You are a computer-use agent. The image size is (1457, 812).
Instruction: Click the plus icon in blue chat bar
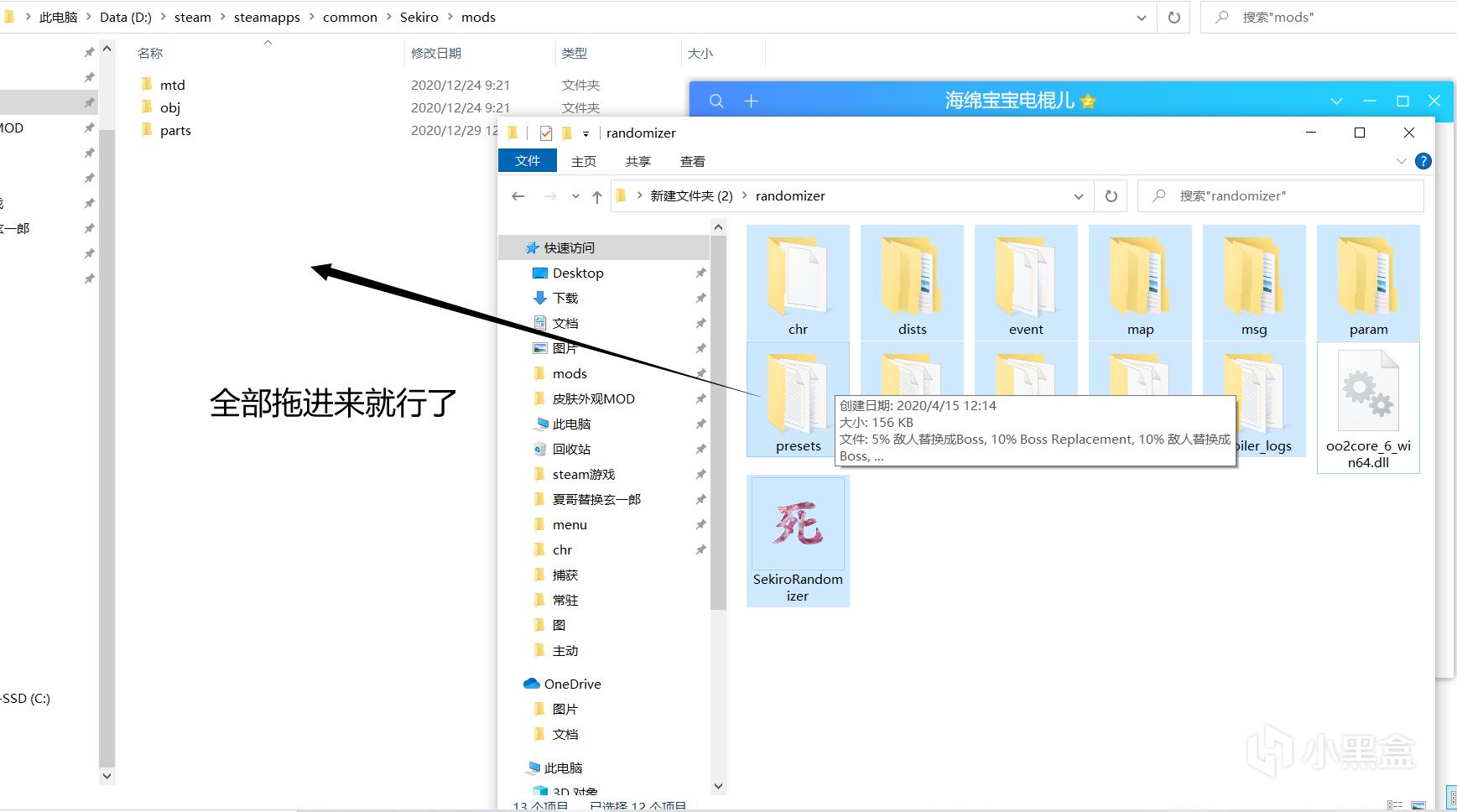[x=751, y=101]
